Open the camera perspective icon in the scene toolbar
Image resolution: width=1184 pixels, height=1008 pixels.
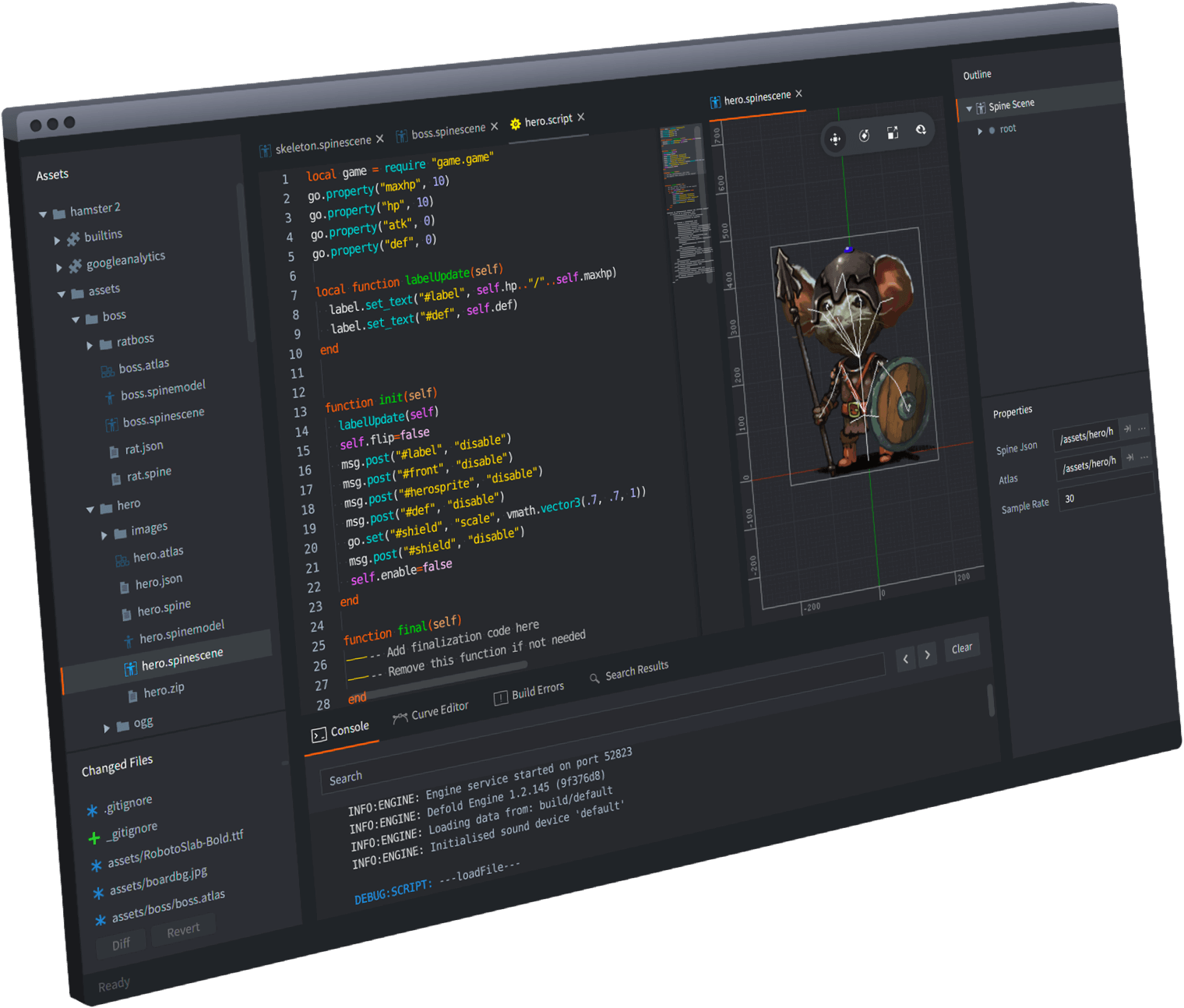click(921, 131)
